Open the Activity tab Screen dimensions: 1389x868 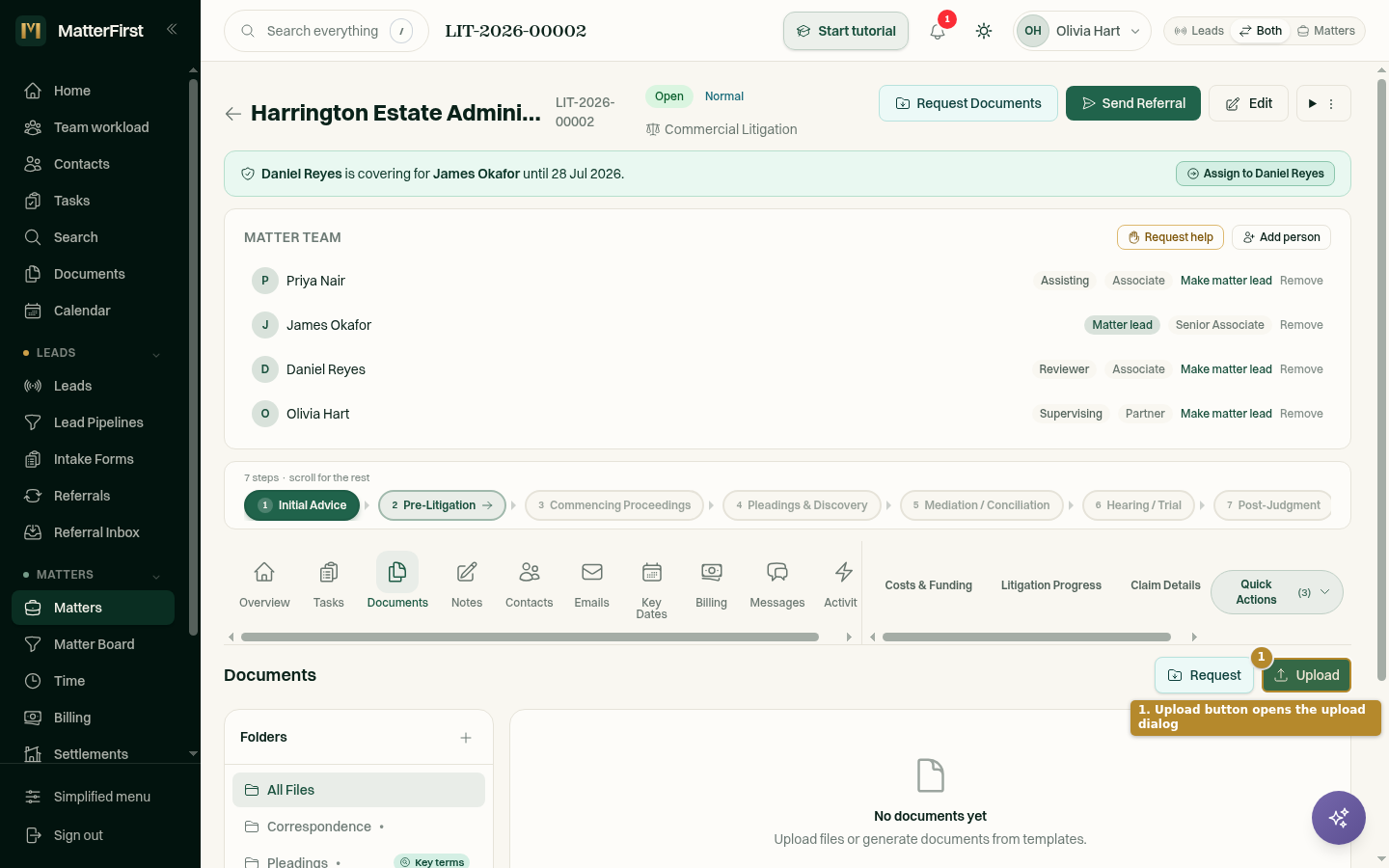pyautogui.click(x=841, y=584)
